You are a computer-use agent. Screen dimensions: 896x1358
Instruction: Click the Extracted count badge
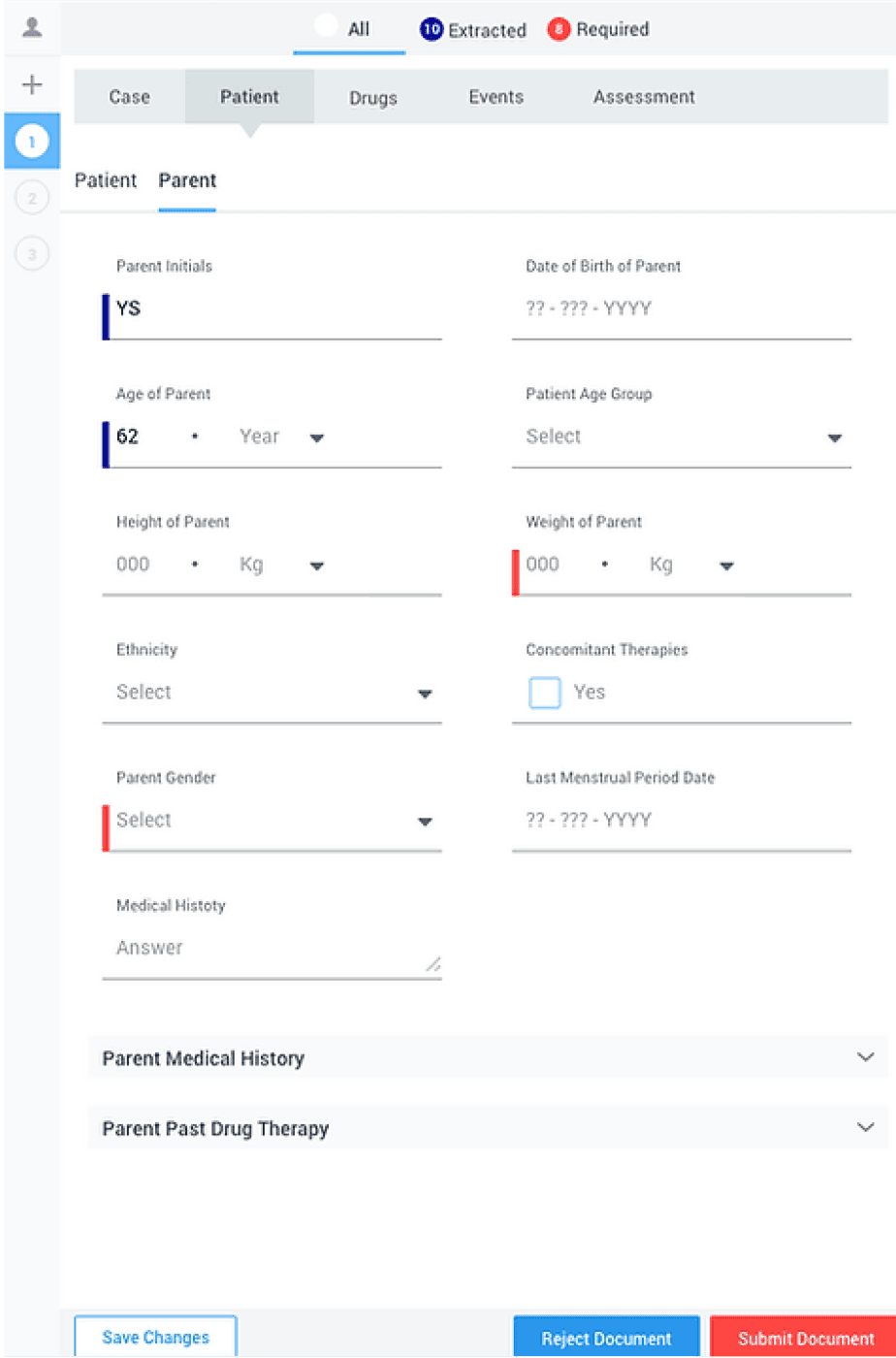432,30
